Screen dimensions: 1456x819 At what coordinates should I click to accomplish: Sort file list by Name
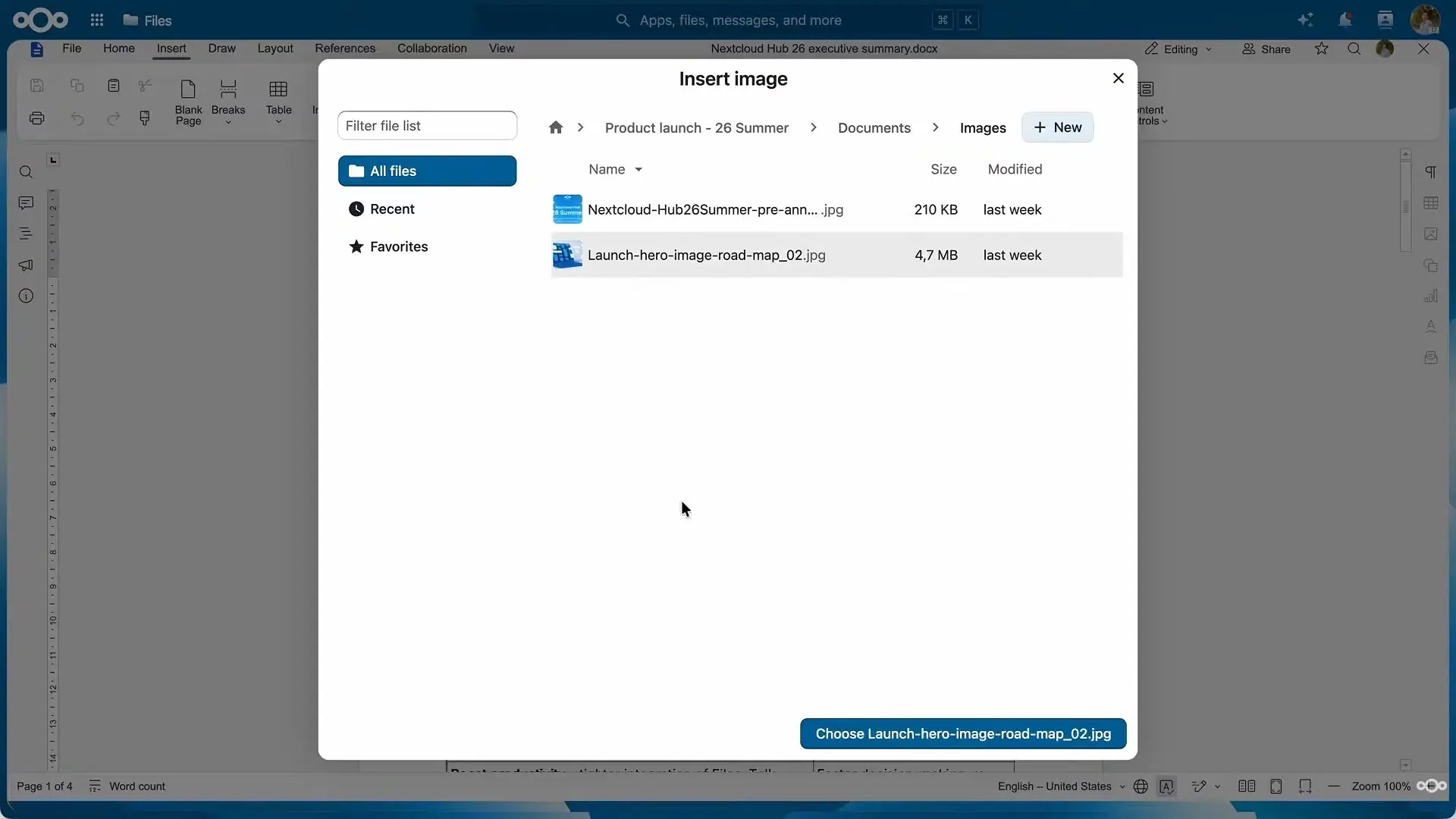pyautogui.click(x=615, y=169)
